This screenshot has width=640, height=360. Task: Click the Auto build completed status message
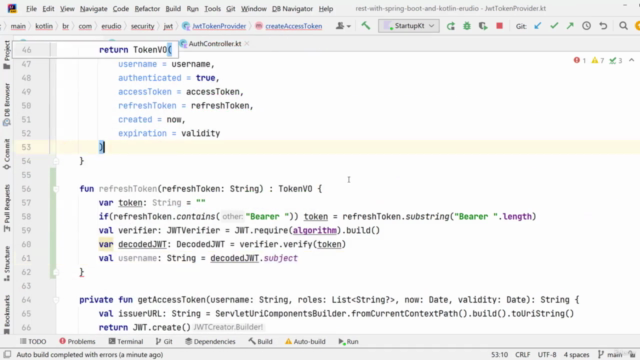90,355
